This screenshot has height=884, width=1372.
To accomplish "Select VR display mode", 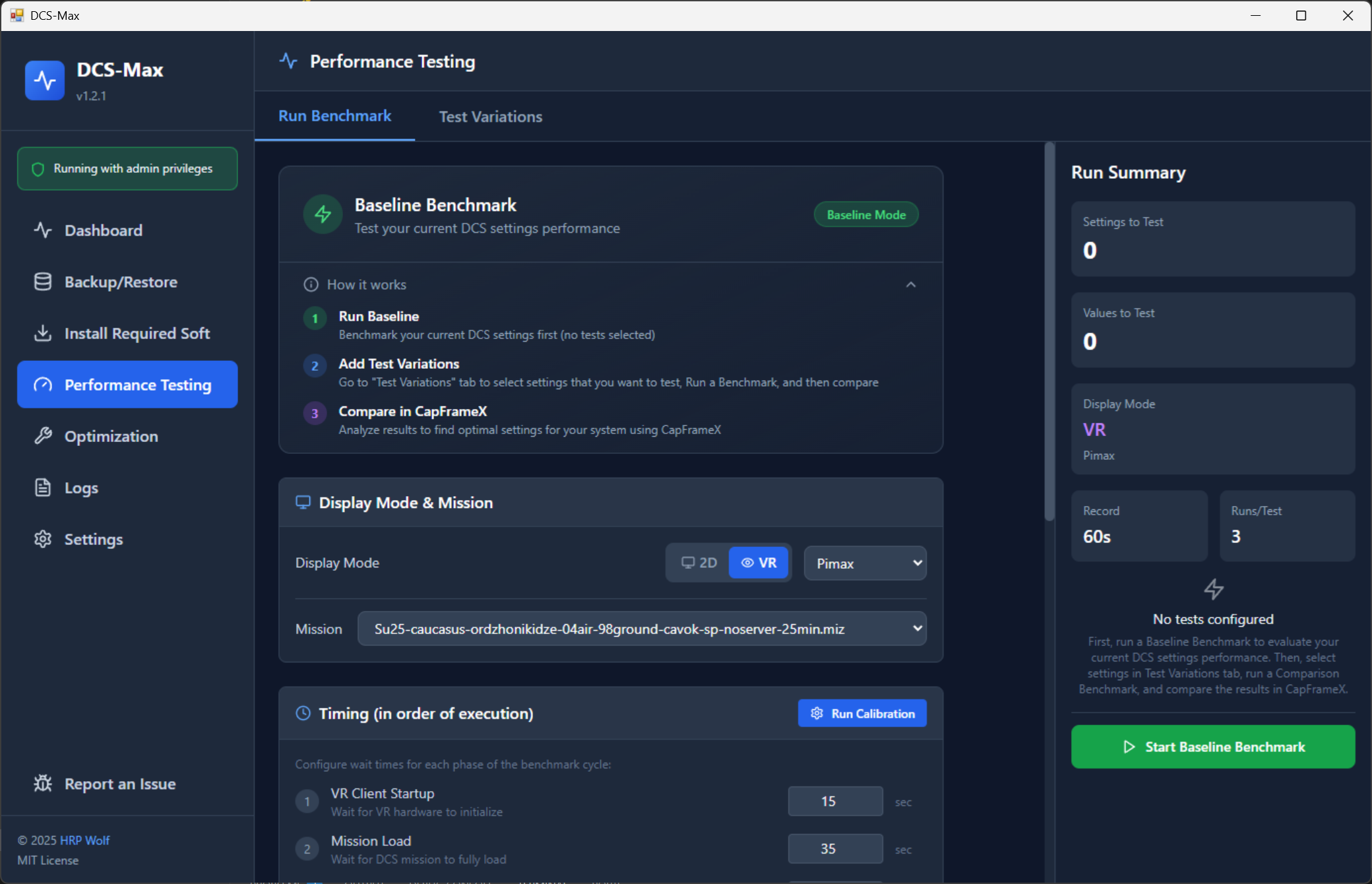I will tap(759, 563).
